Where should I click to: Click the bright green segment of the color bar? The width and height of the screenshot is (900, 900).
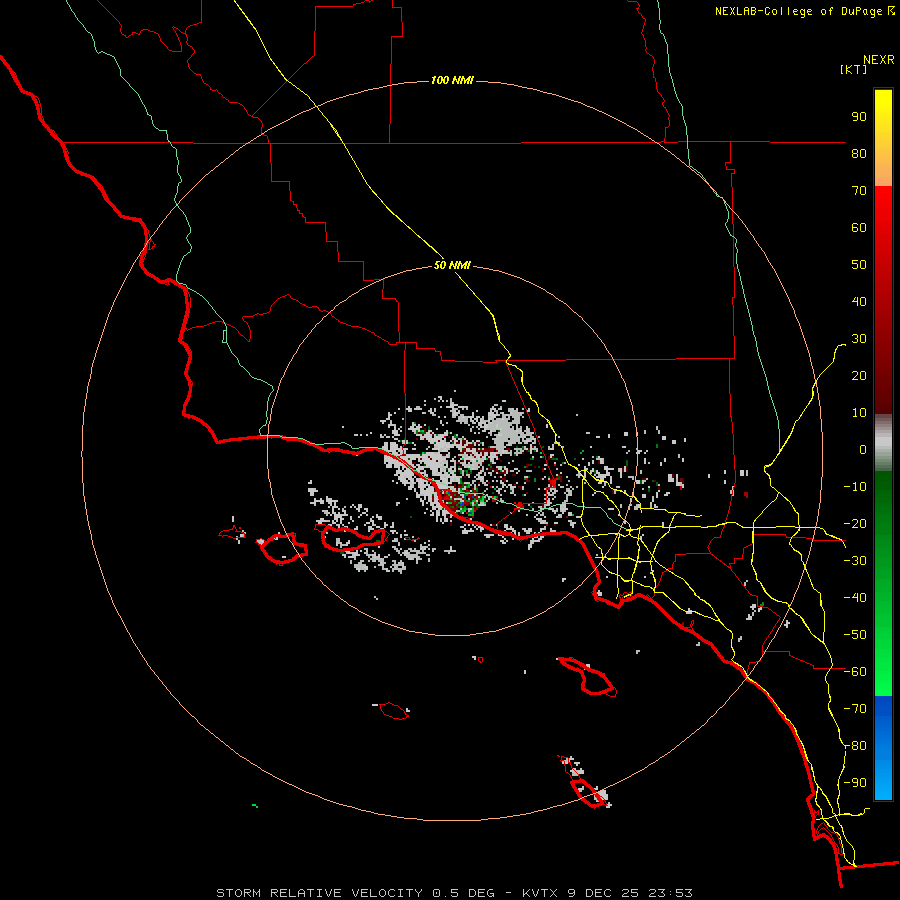(x=883, y=584)
